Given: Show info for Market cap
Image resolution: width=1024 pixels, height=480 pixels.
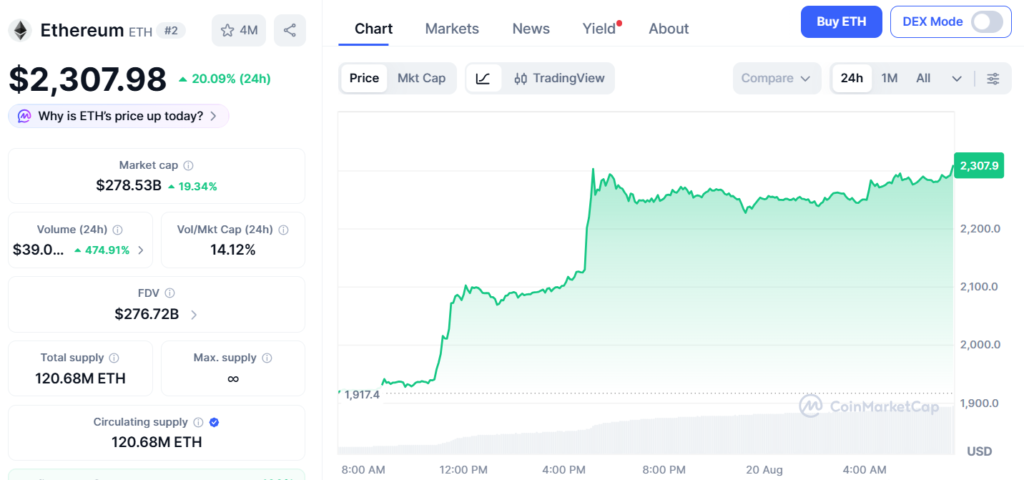Looking at the screenshot, I should point(188,166).
